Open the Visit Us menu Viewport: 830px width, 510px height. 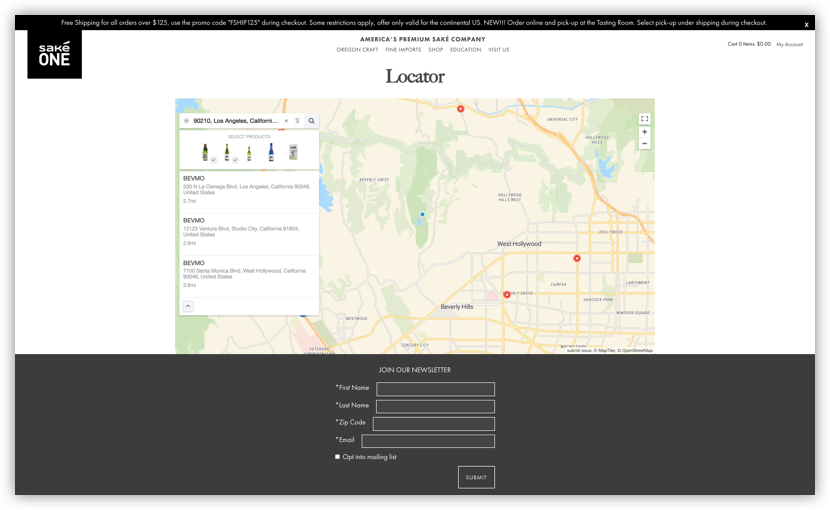click(499, 50)
